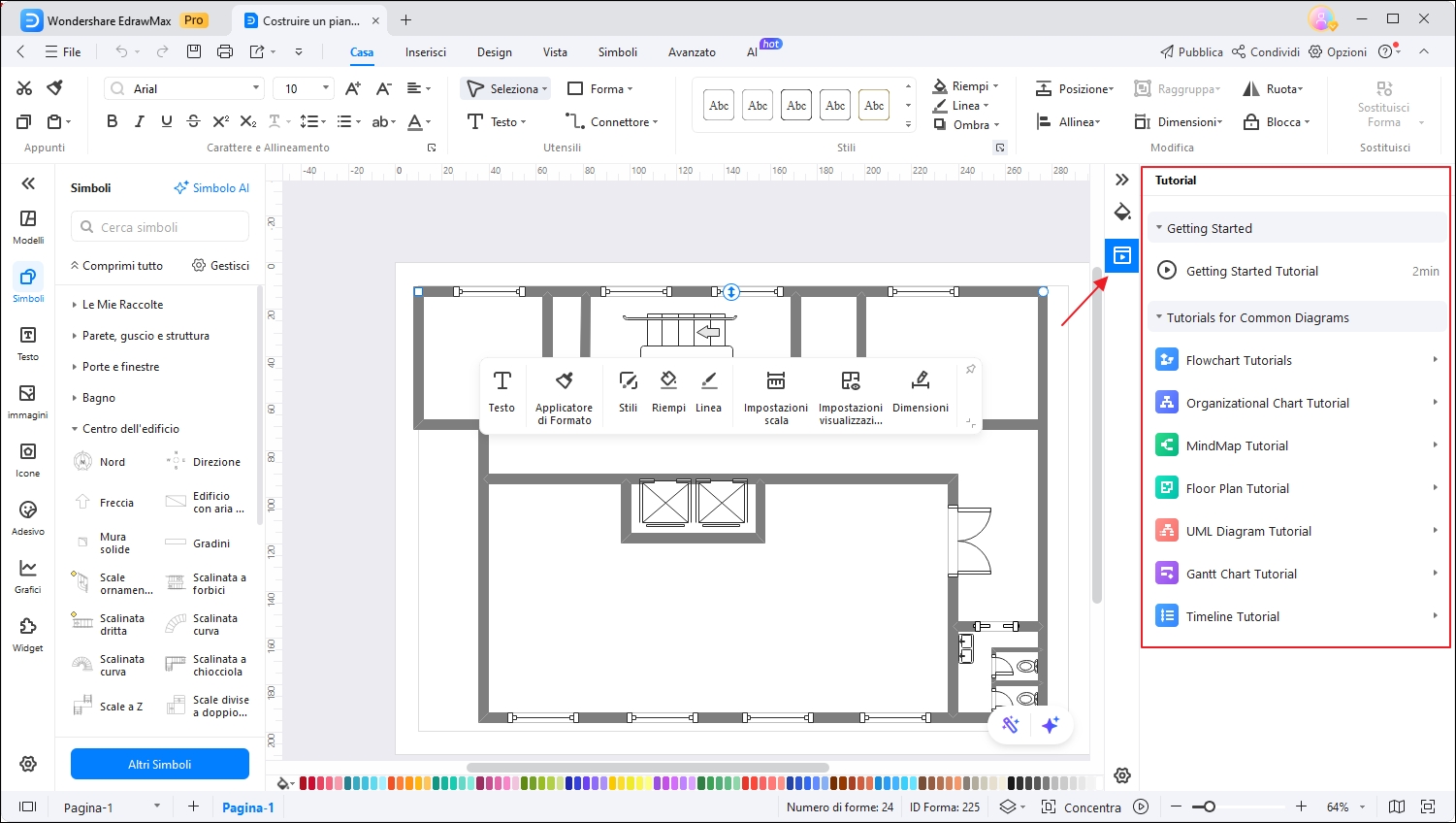
Task: Pin the floating toolbar
Action: (970, 370)
